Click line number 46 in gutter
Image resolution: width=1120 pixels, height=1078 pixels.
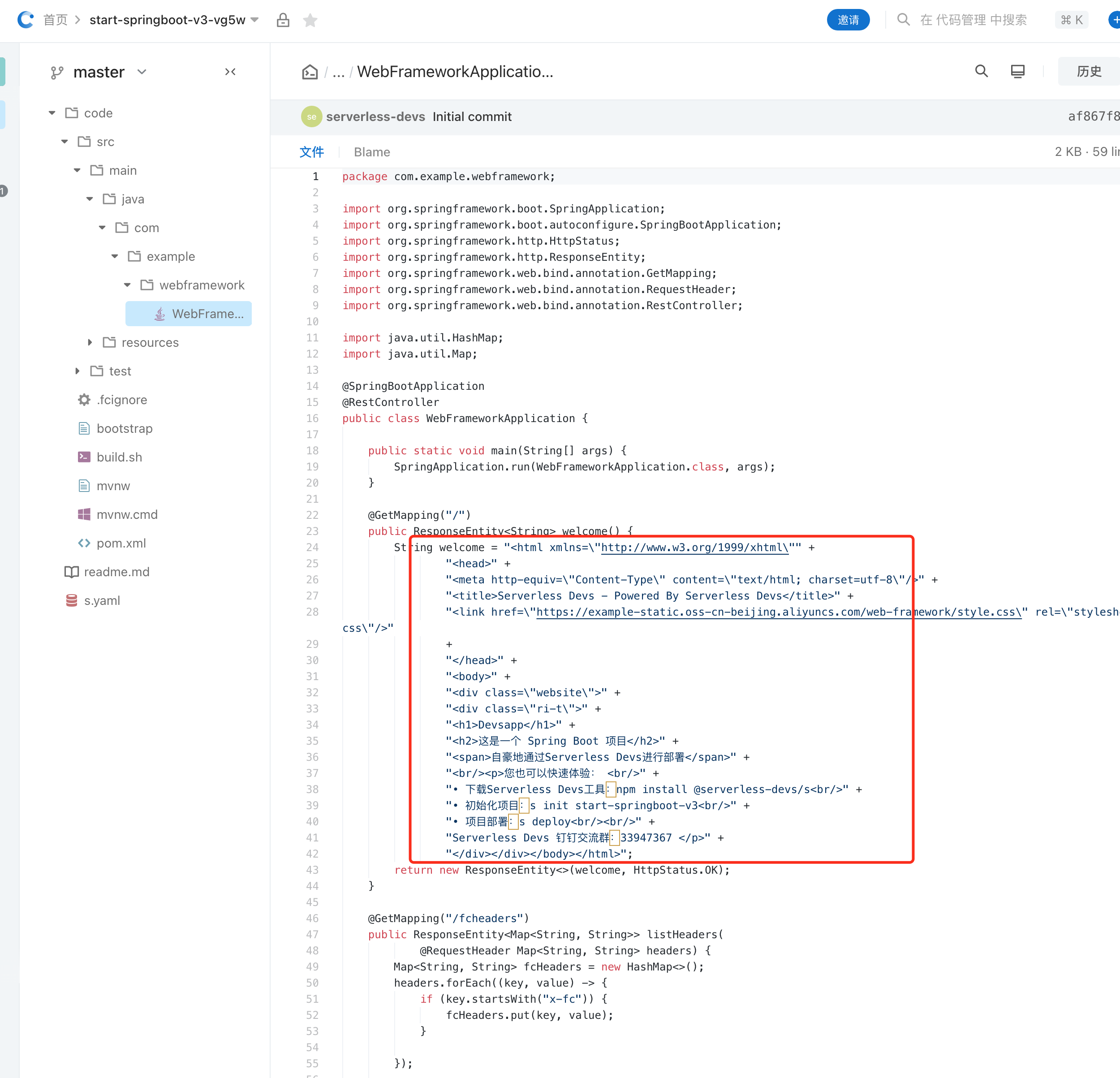[312, 918]
